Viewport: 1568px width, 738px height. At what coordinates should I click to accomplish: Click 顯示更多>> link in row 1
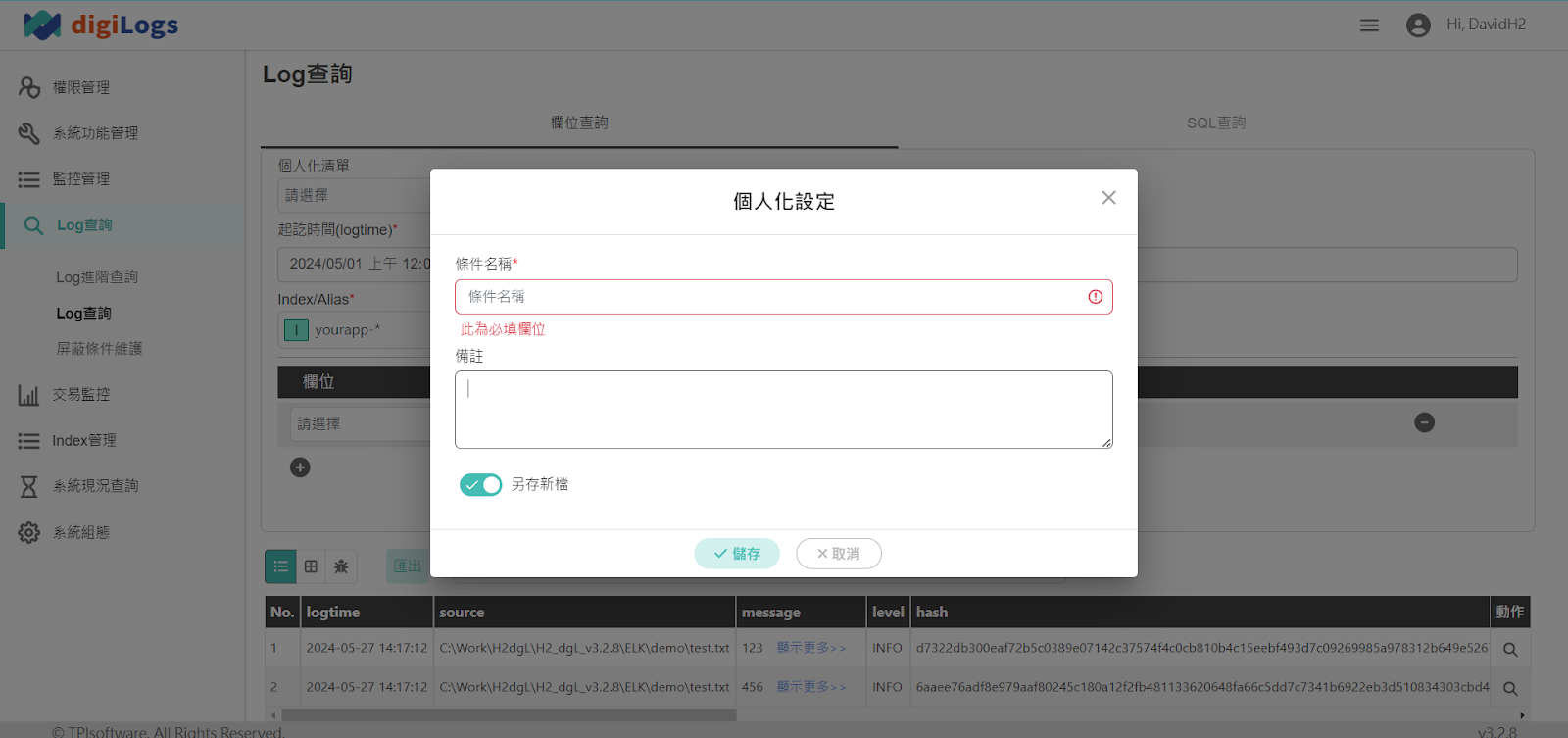810,648
